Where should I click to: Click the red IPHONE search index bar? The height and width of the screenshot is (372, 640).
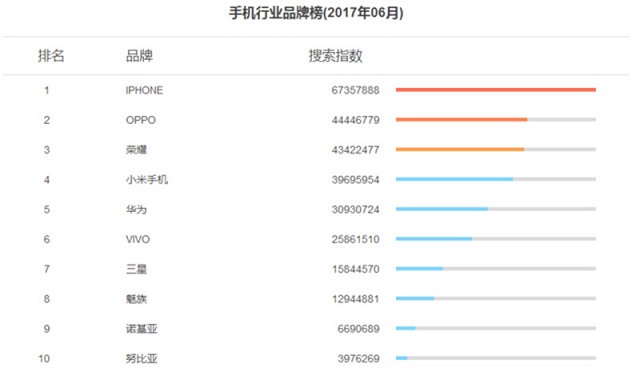[x=496, y=89]
